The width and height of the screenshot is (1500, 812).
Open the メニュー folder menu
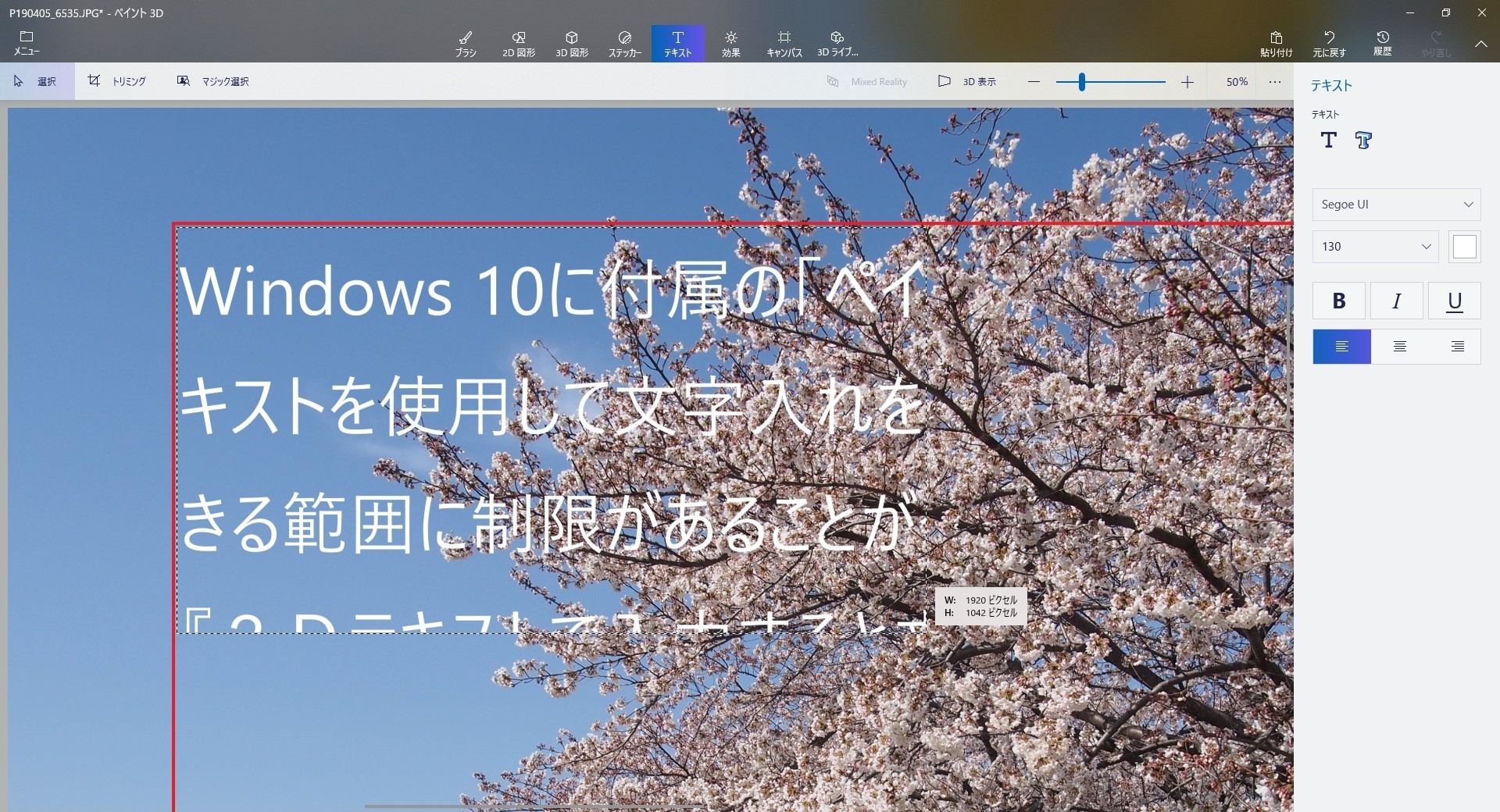coord(27,44)
